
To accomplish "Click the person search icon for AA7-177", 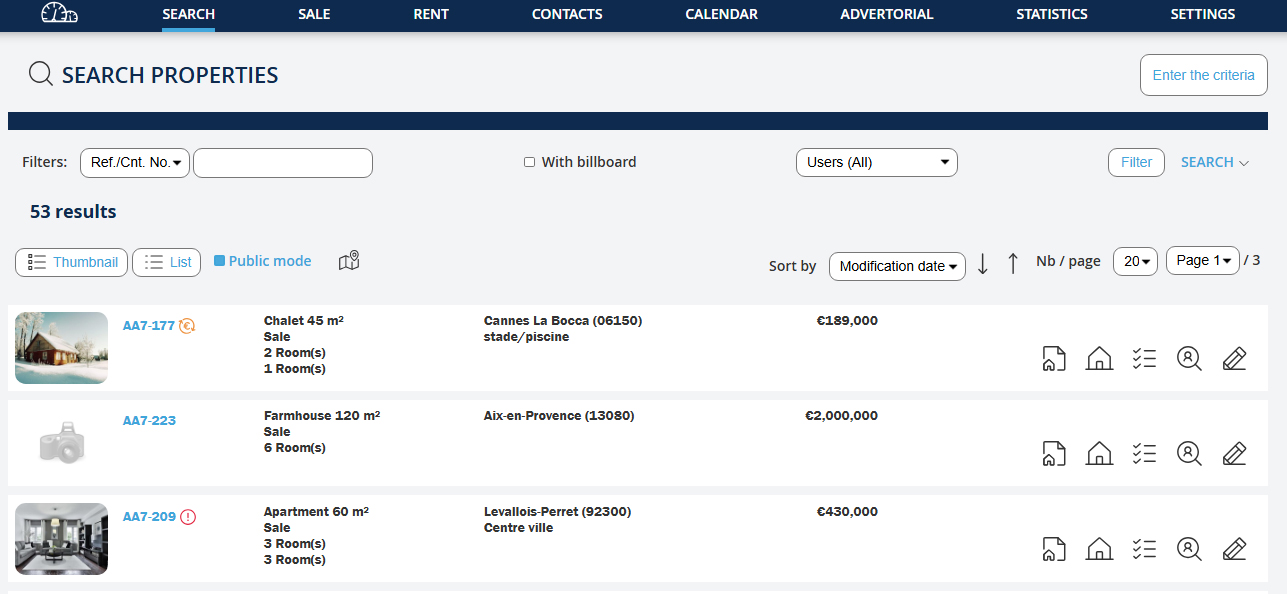I will coord(1189,358).
